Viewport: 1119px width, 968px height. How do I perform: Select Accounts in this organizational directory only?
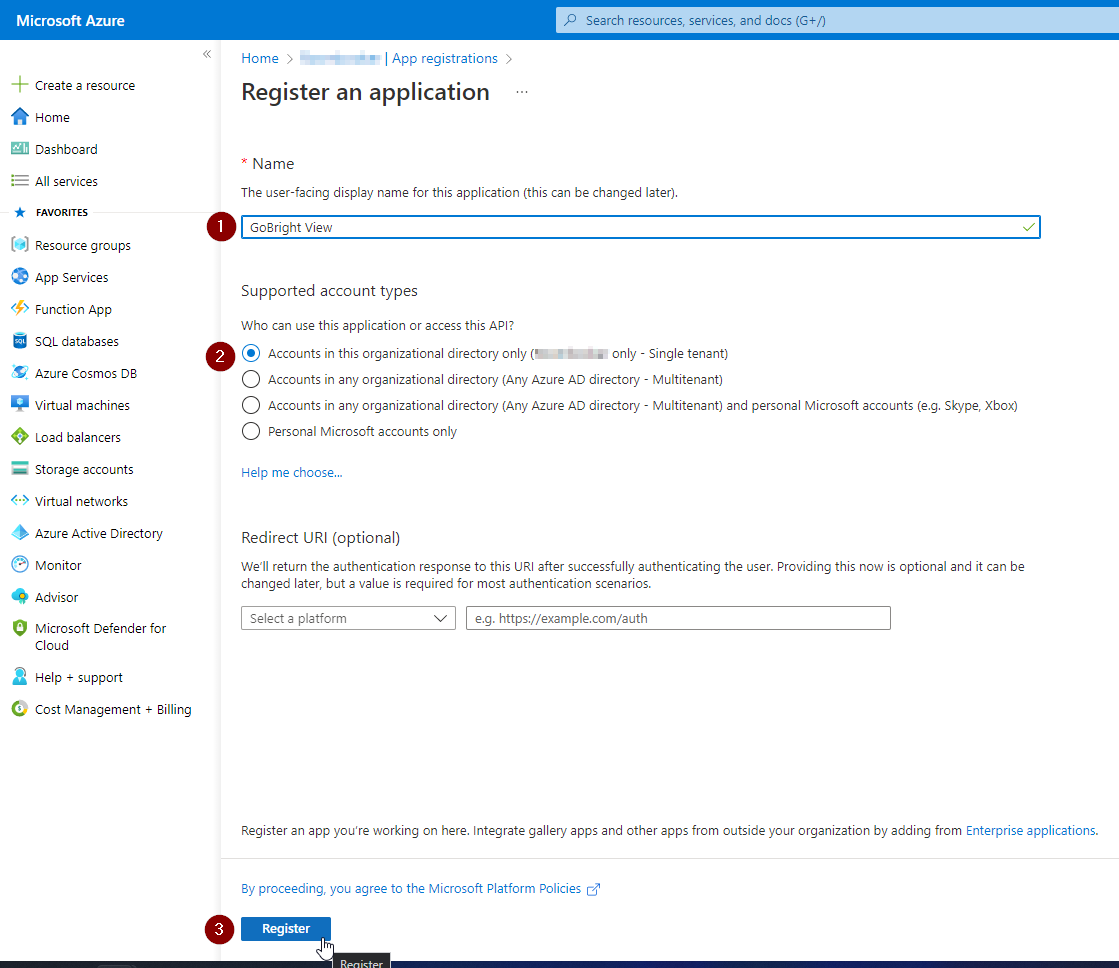250,353
